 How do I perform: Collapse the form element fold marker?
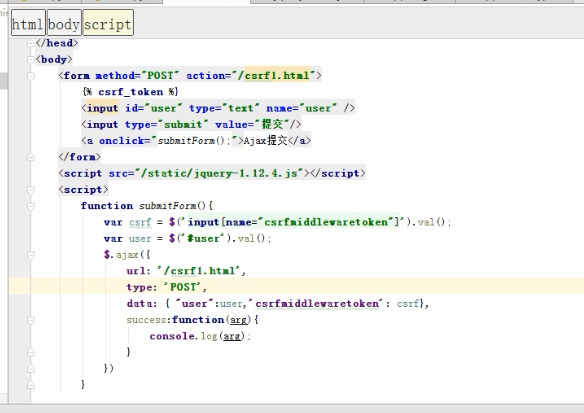[x=31, y=76]
